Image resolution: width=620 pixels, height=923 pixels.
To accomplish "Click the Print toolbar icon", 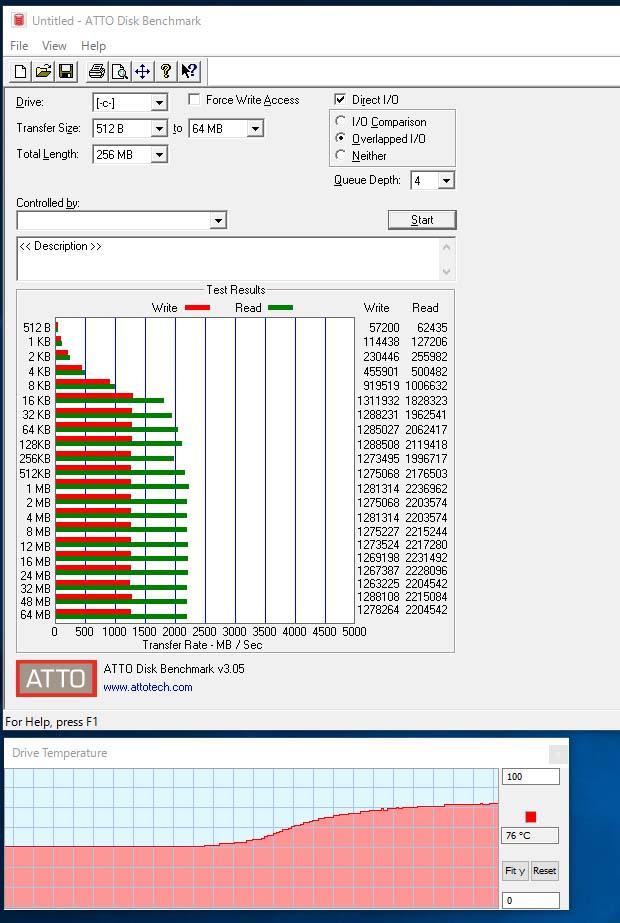I will 97,72.
